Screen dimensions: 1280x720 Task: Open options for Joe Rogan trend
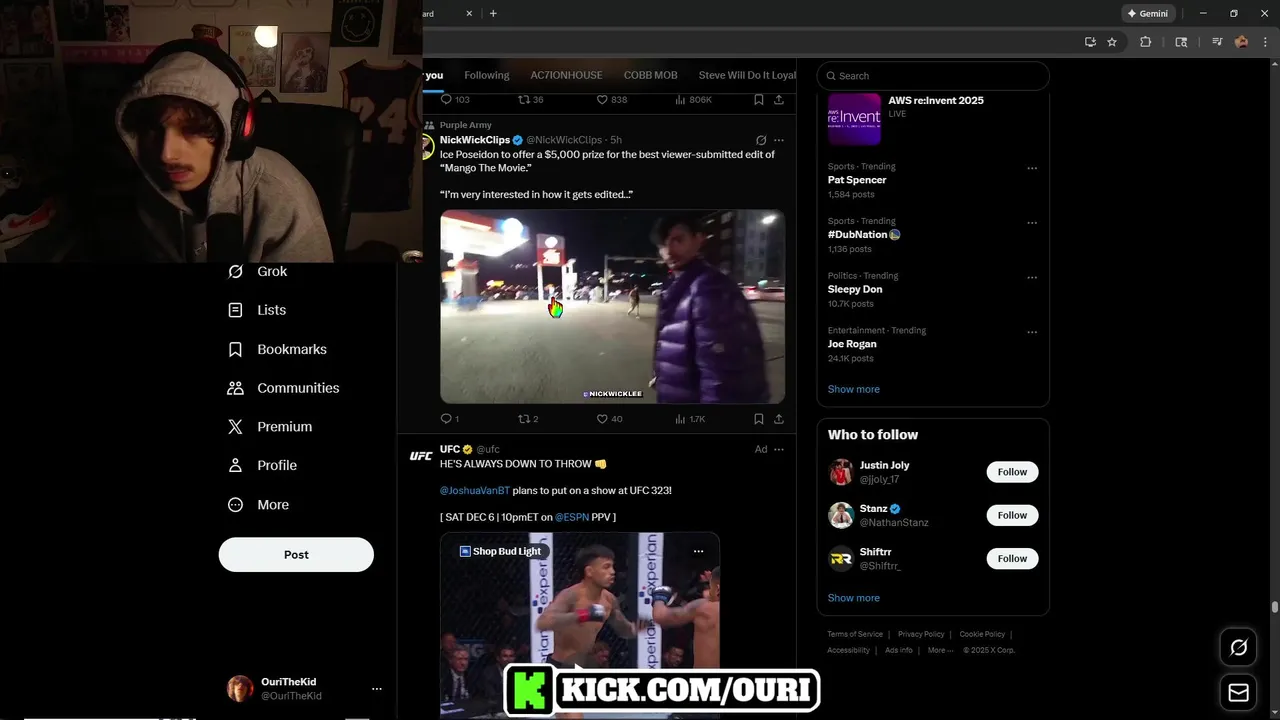pyautogui.click(x=1032, y=332)
